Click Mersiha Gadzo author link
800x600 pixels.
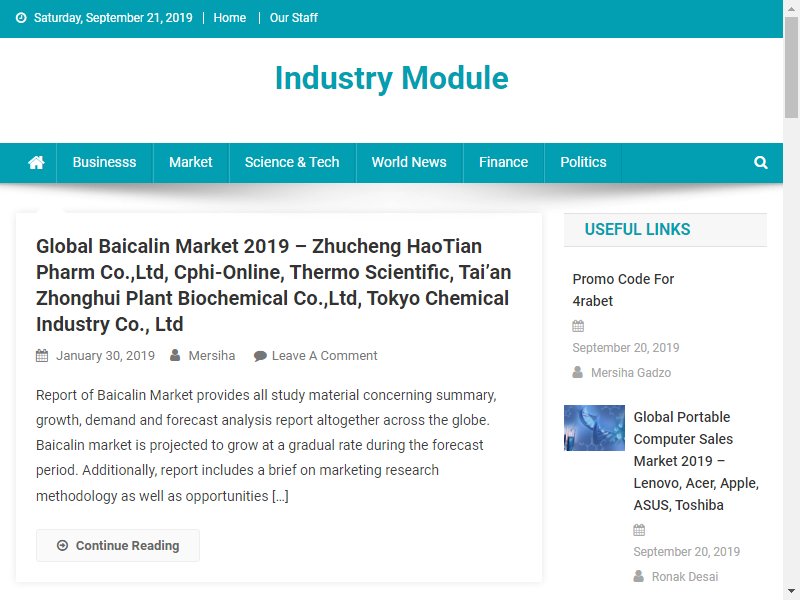[x=631, y=373]
